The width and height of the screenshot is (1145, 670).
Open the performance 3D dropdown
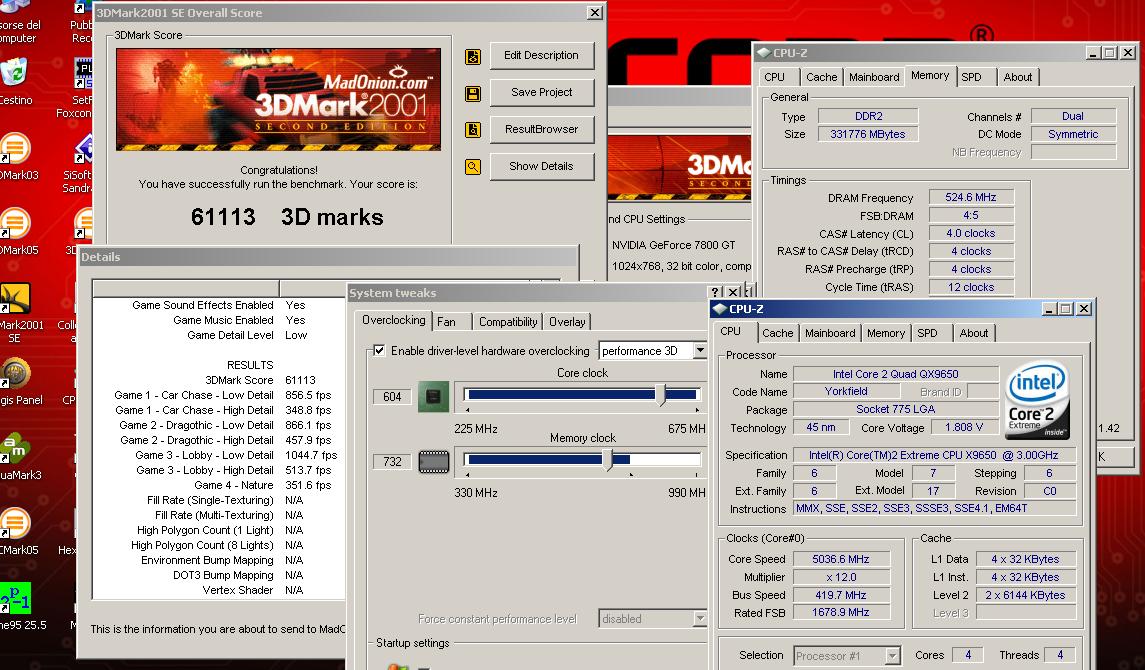[700, 350]
